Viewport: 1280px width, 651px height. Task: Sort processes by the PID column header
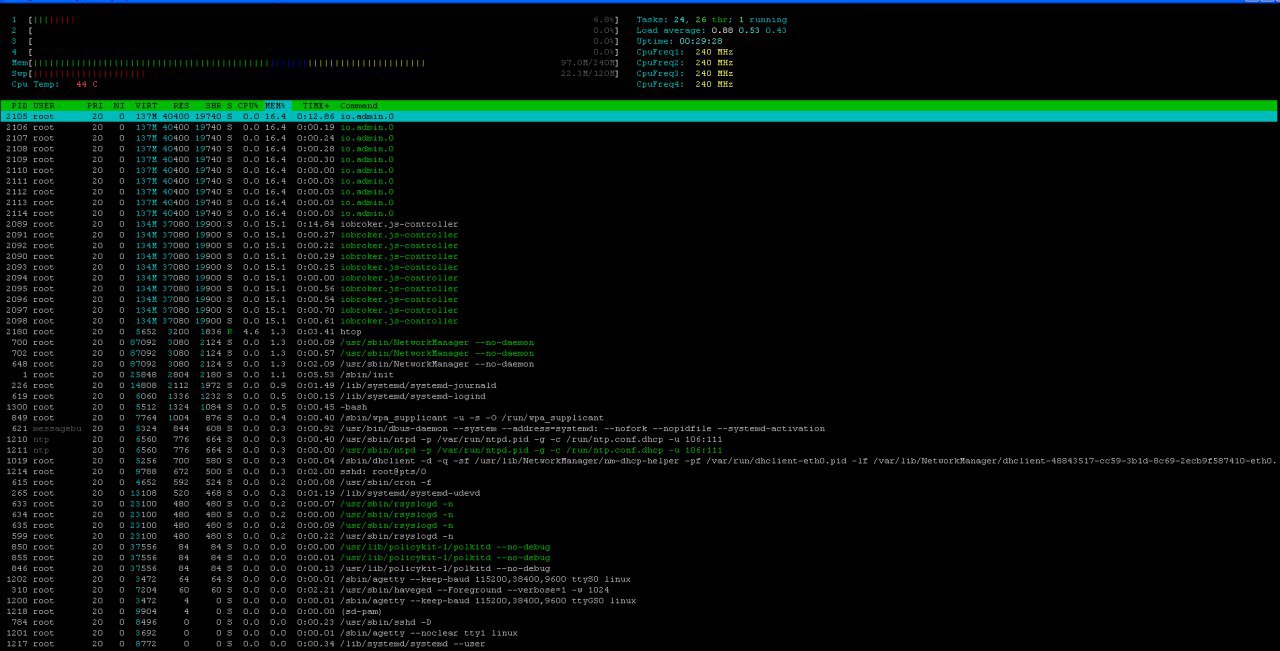19,105
